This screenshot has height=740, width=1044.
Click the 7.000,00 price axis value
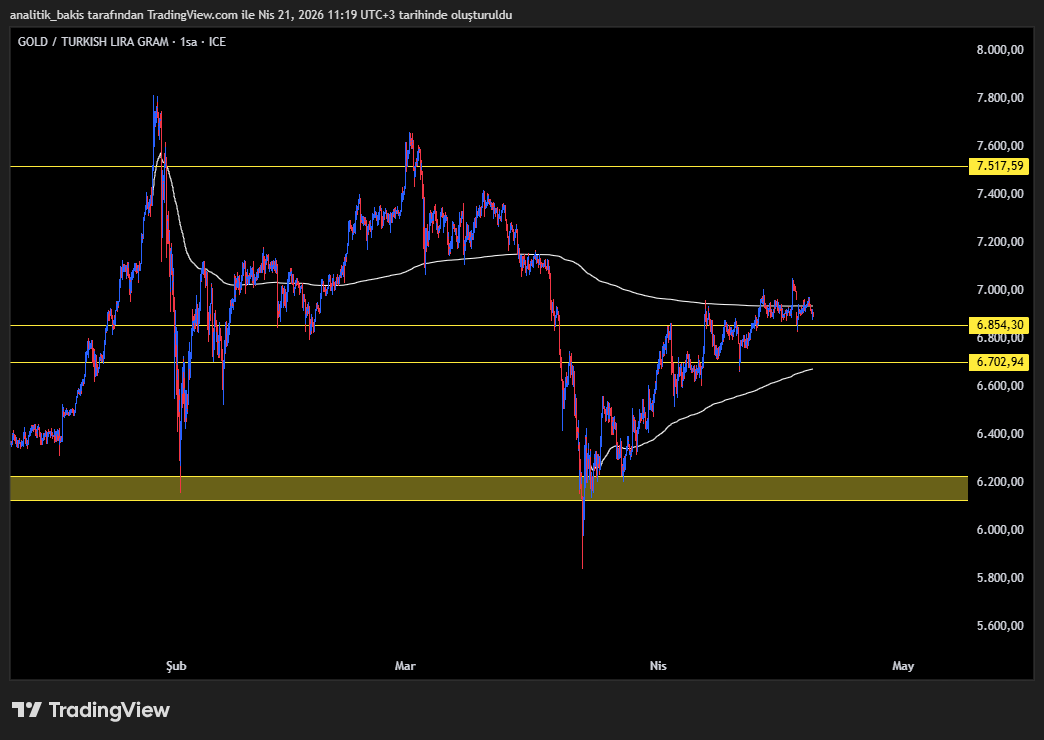click(1000, 290)
